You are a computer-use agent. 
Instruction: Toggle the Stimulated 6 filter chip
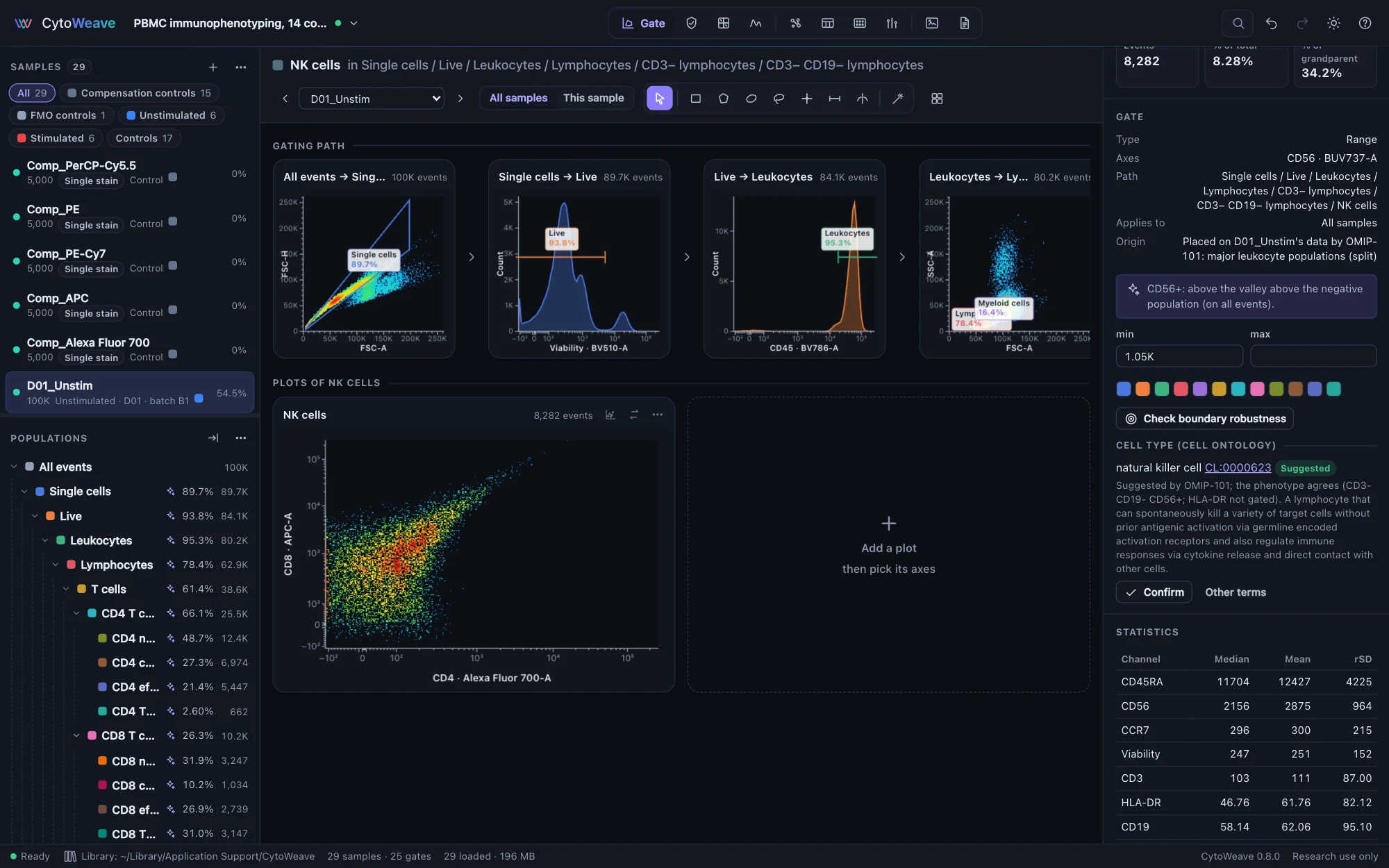pos(56,138)
